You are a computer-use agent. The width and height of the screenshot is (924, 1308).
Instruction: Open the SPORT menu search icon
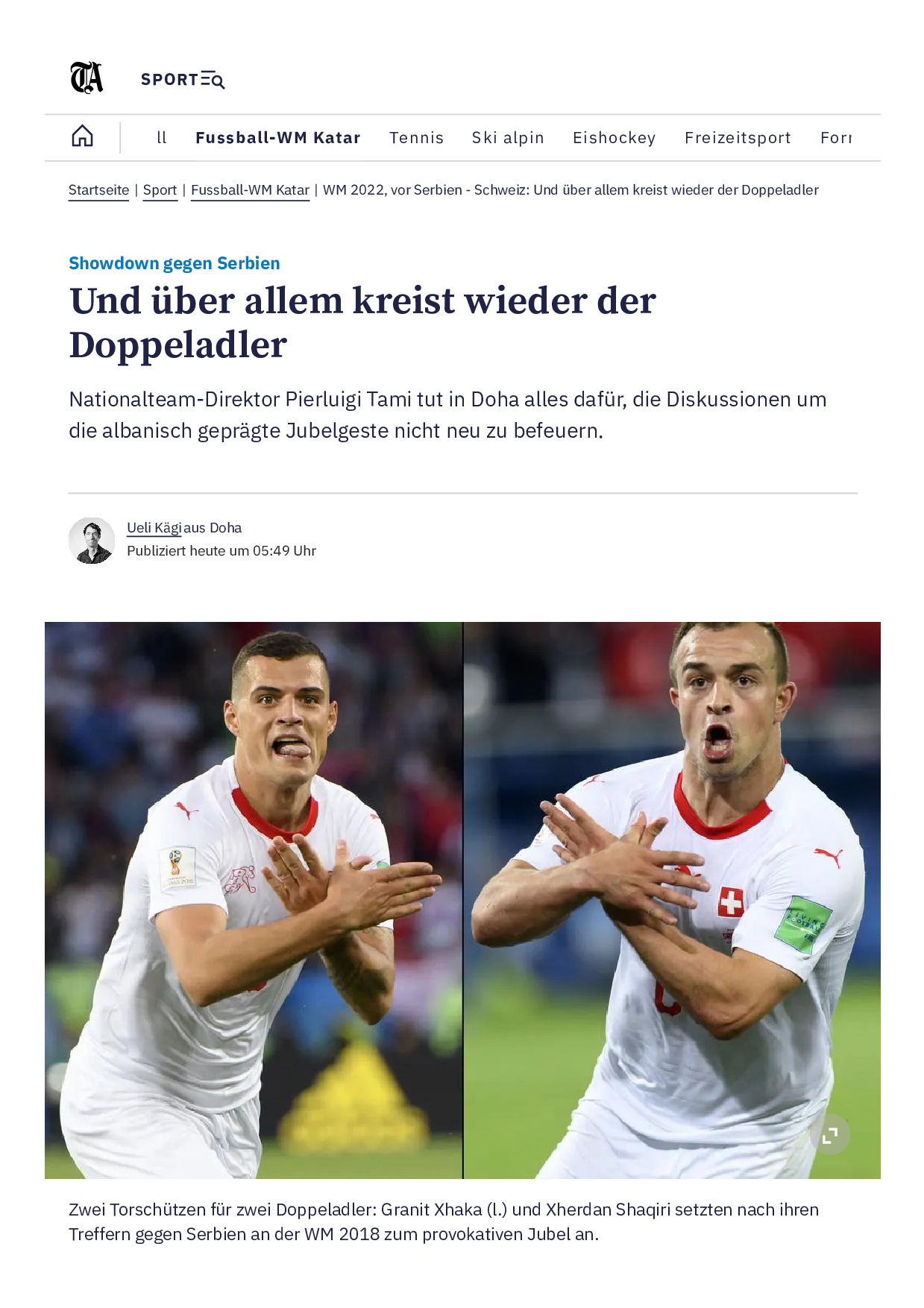pyautogui.click(x=213, y=80)
